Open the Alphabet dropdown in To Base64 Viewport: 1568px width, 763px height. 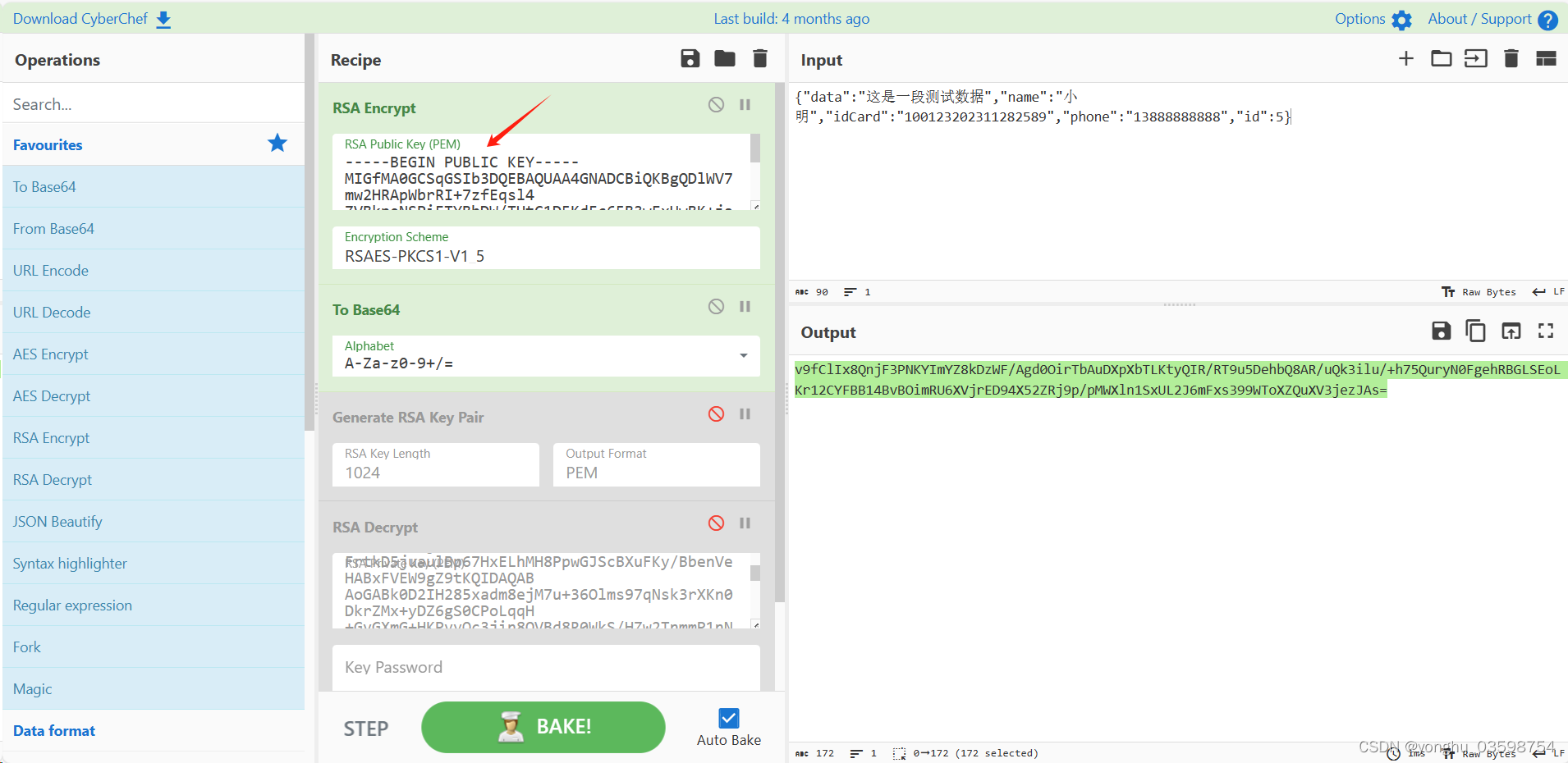(744, 356)
